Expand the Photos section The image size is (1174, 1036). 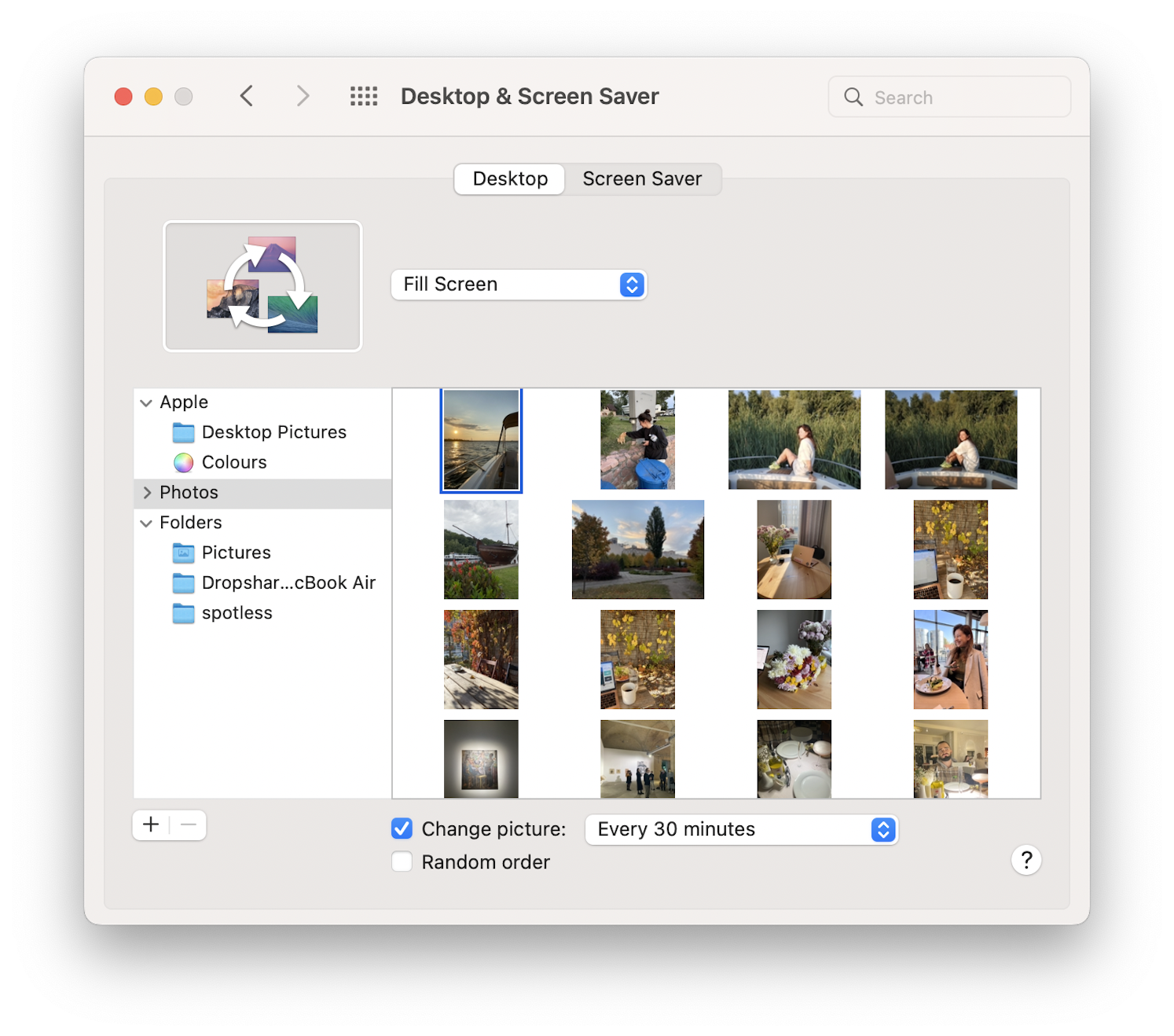pyautogui.click(x=148, y=492)
